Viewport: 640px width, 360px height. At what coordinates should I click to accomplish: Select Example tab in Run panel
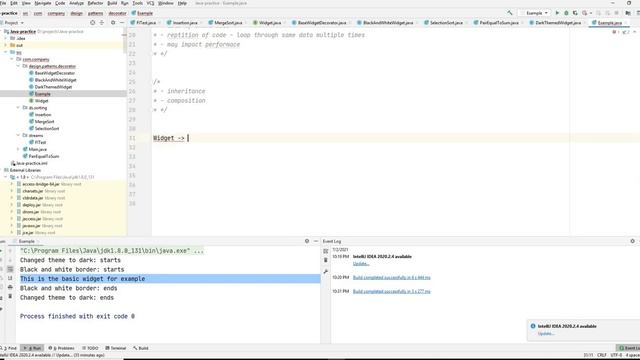tap(27, 242)
